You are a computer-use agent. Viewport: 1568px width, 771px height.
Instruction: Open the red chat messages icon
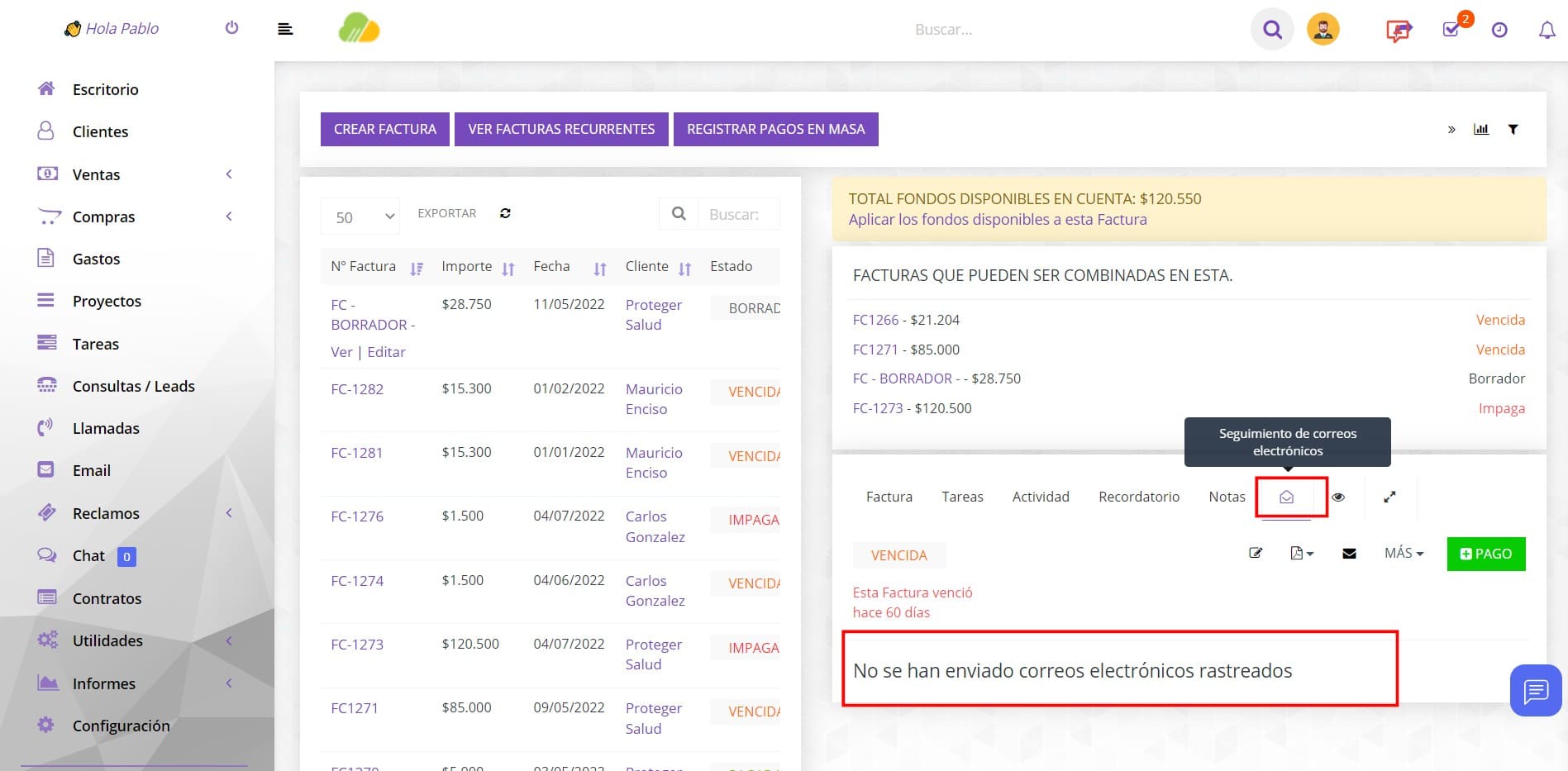[x=1399, y=31]
